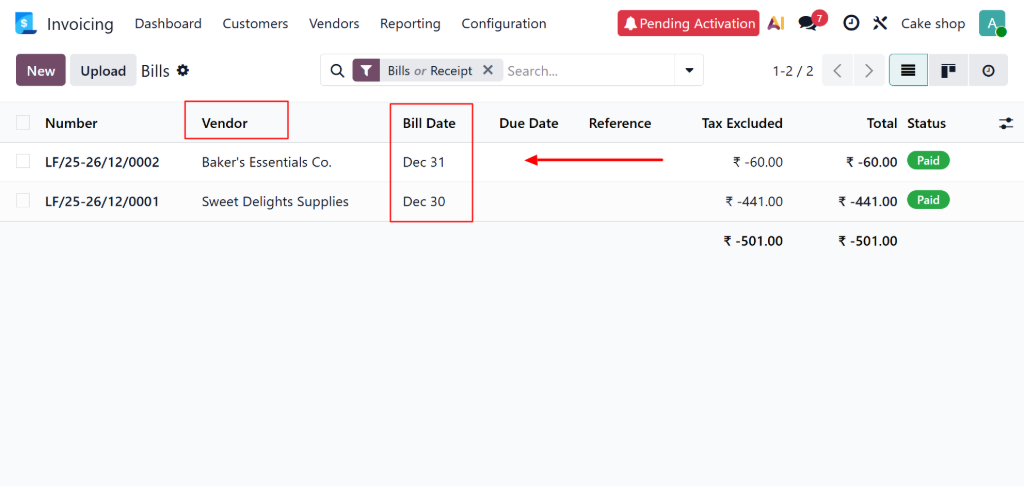
Task: Expand the search options dropdown arrow
Action: (689, 70)
